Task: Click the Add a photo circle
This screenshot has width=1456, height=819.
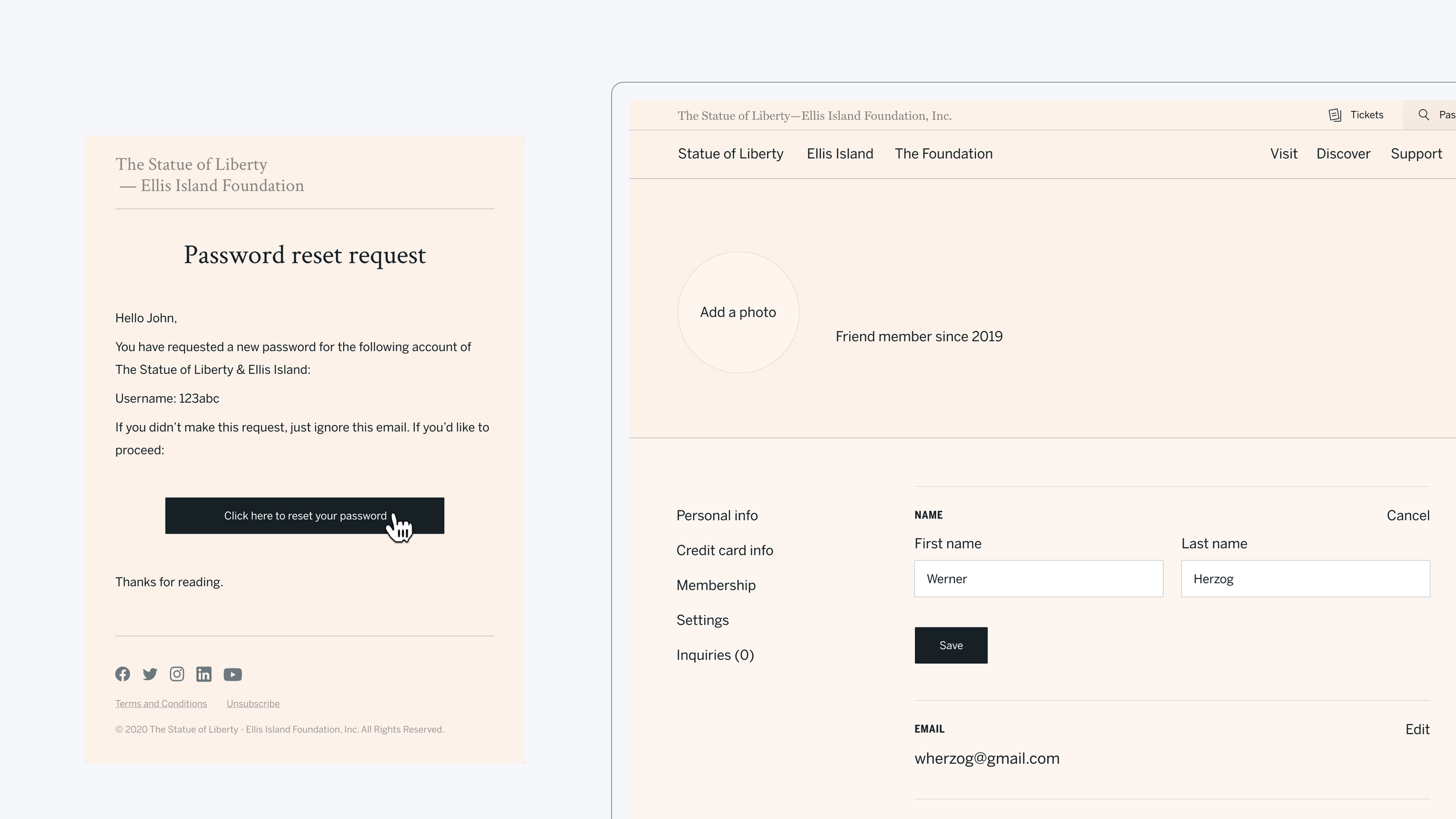Action: click(738, 313)
